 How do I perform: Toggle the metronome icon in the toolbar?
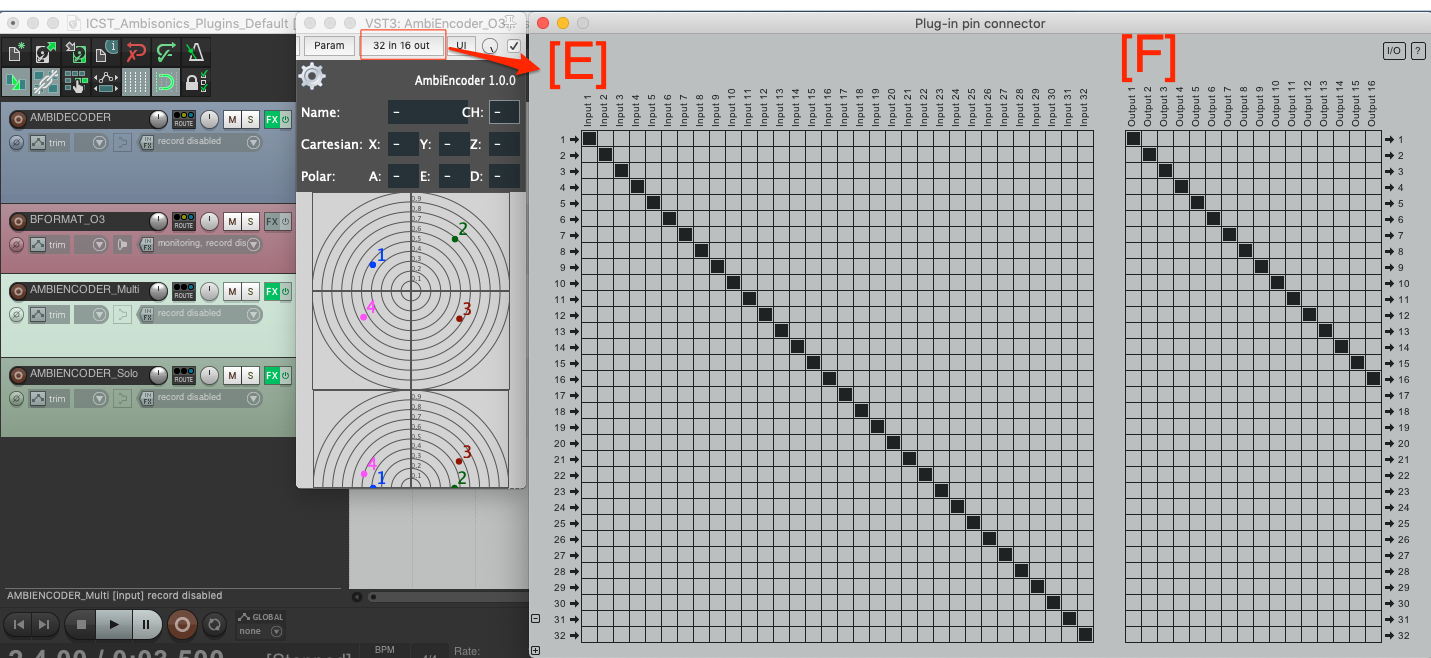click(x=196, y=53)
